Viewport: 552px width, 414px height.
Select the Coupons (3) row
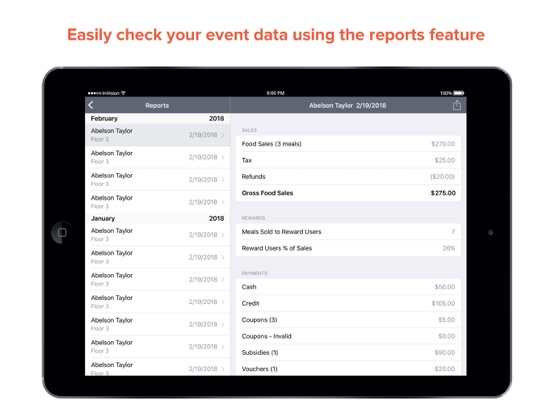point(348,320)
